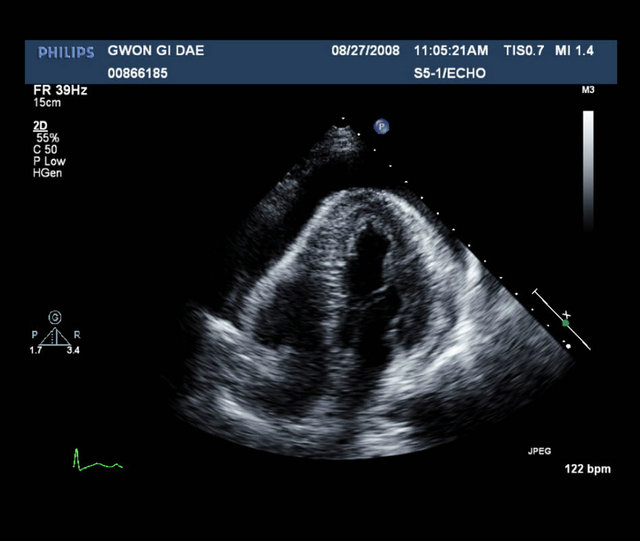This screenshot has width=640, height=541.
Task: Click the 122 bpm heart rate
Action: [588, 469]
